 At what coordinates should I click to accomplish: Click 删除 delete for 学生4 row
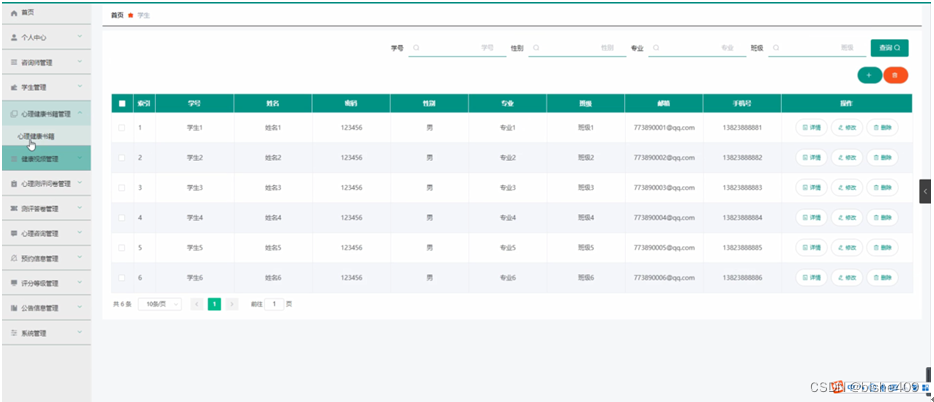pos(882,217)
